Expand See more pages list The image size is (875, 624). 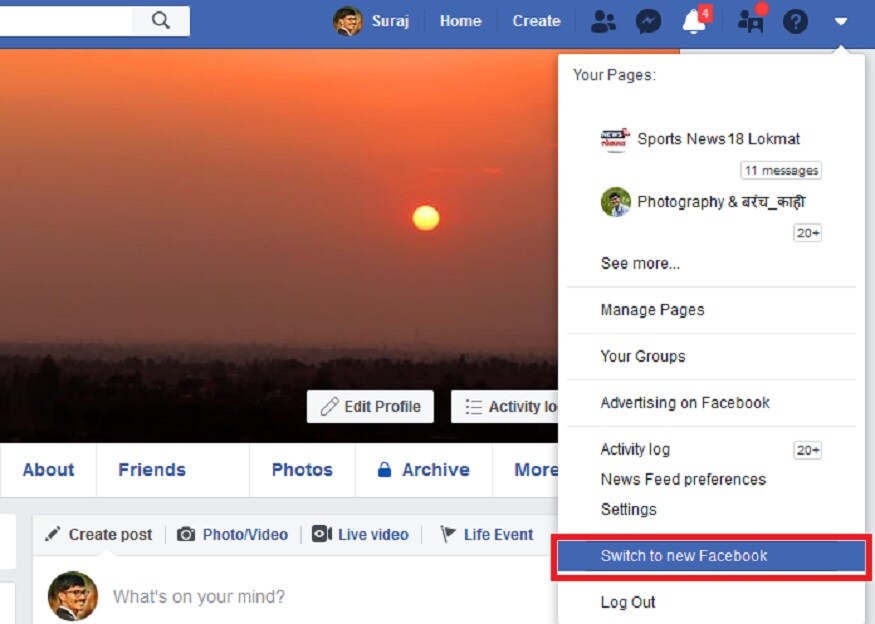coord(640,264)
